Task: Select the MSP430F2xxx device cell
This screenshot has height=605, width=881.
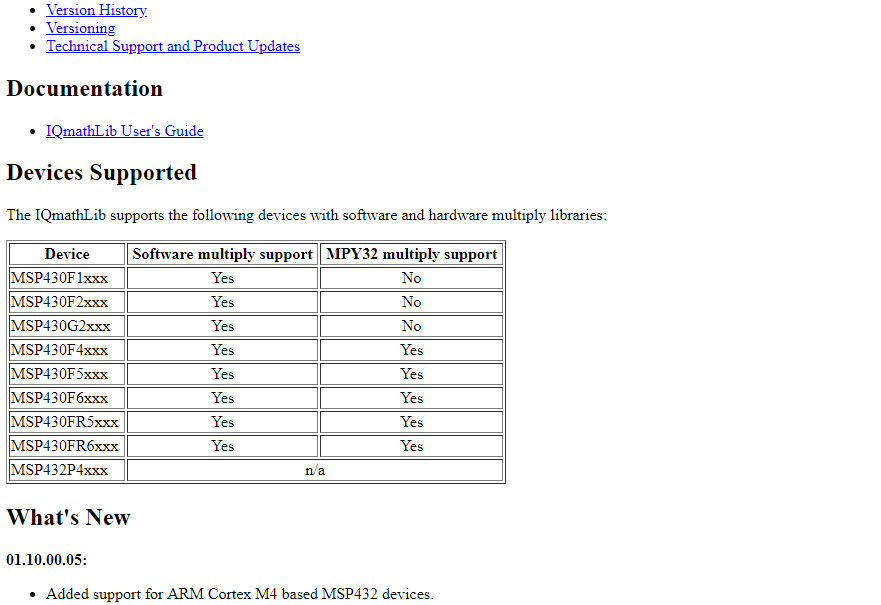Action: (67, 302)
